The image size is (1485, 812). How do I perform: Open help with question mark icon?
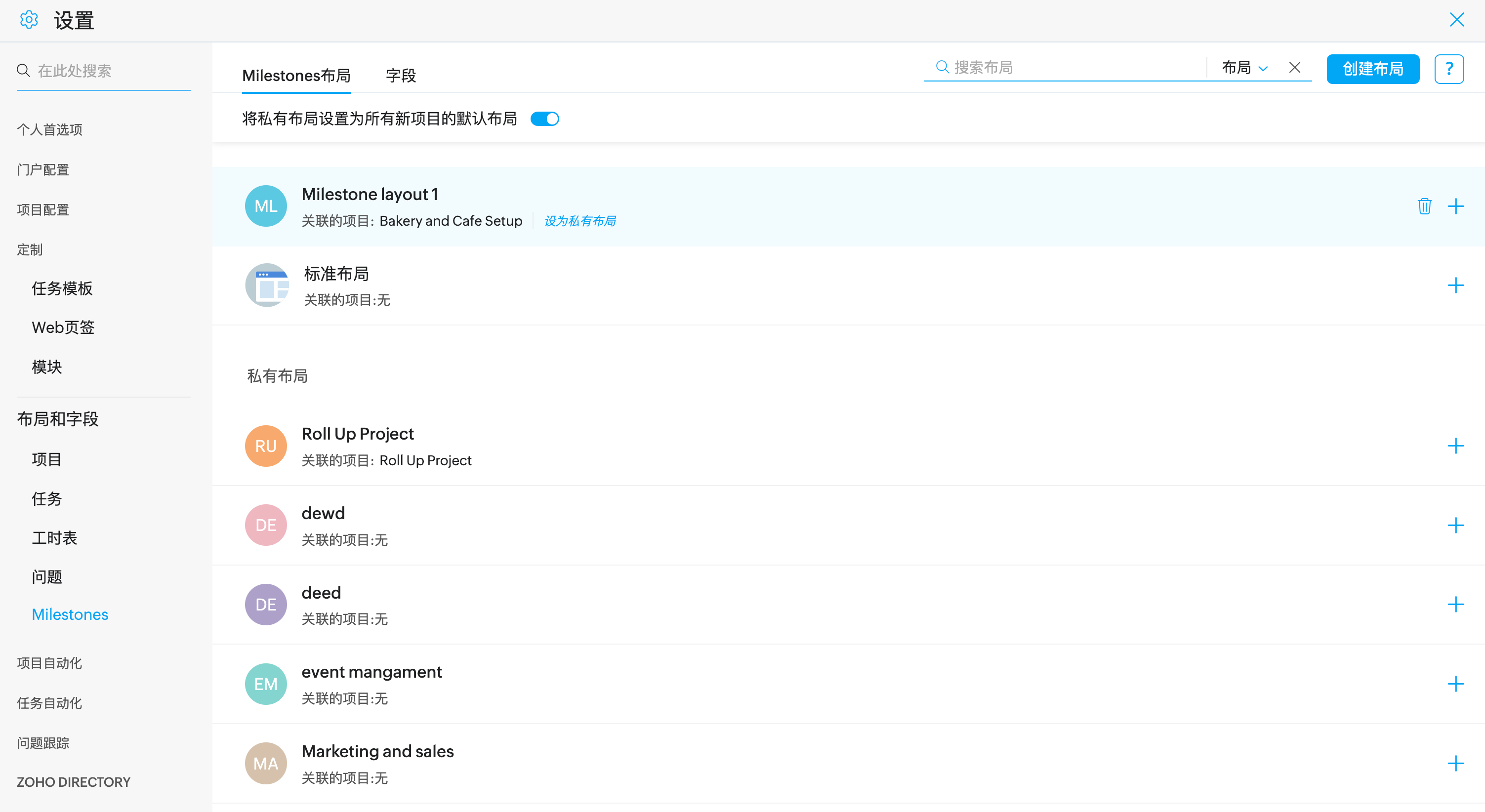[x=1448, y=69]
